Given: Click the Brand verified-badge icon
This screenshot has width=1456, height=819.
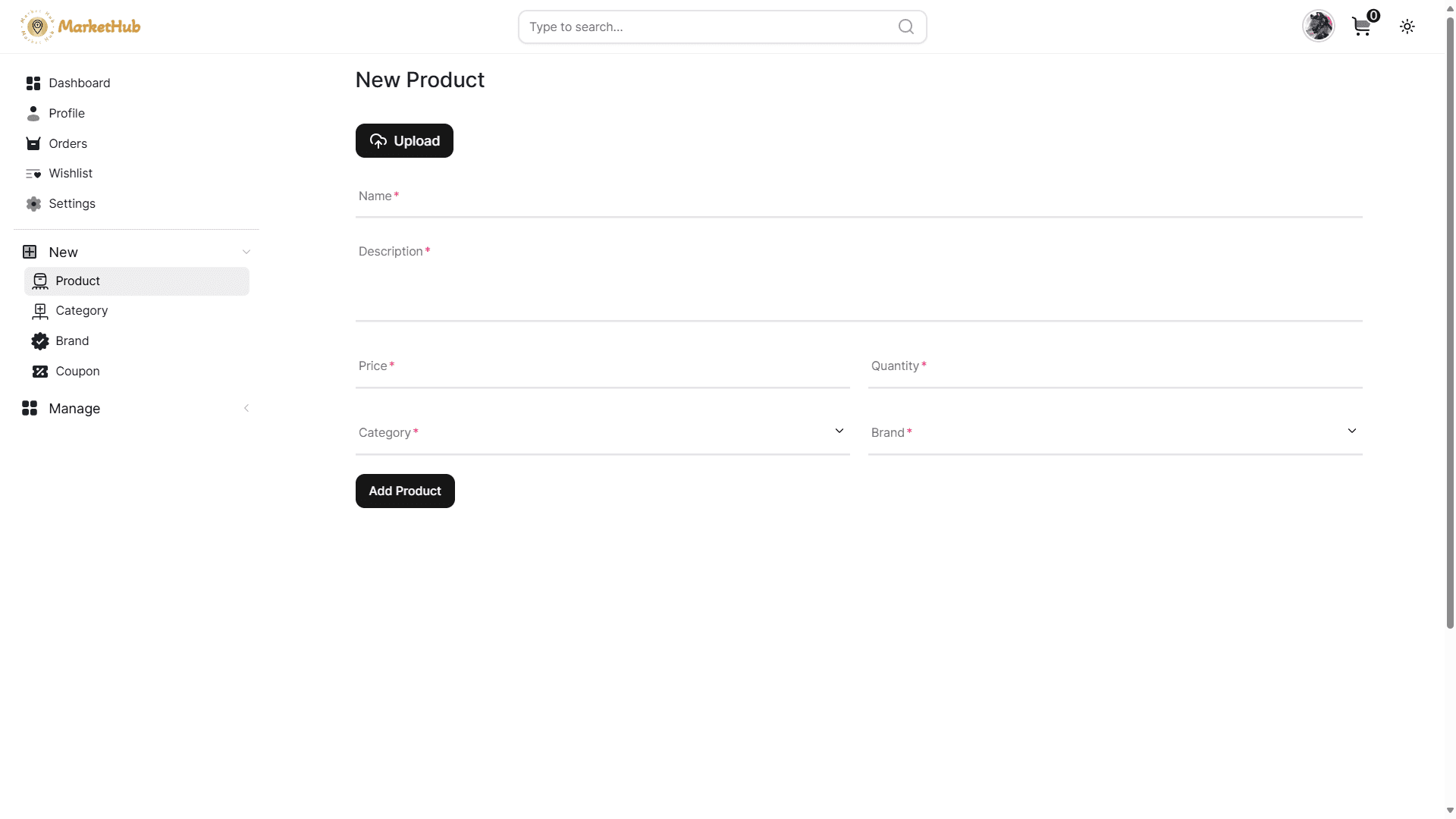Looking at the screenshot, I should coord(40,341).
